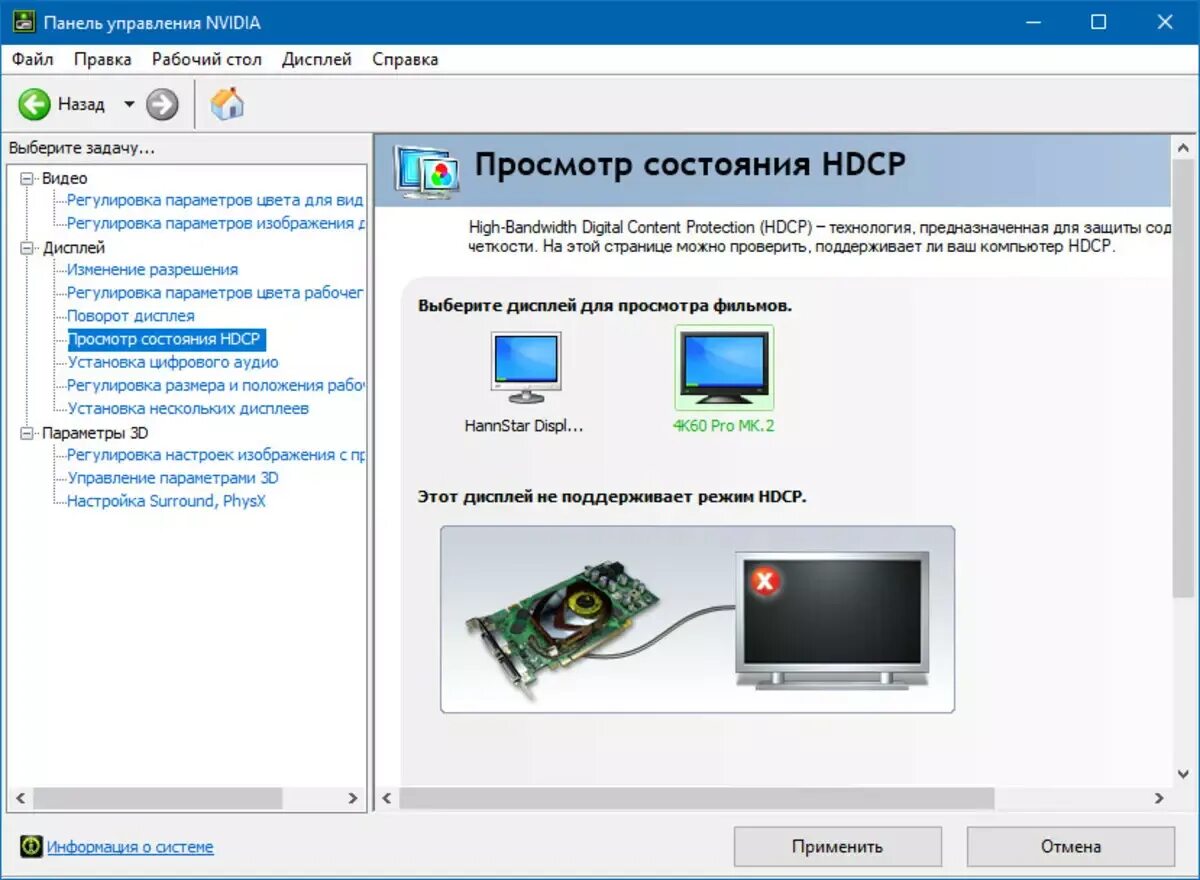Click the HannStar Displ... label text
The image size is (1200, 880).
pos(524,425)
